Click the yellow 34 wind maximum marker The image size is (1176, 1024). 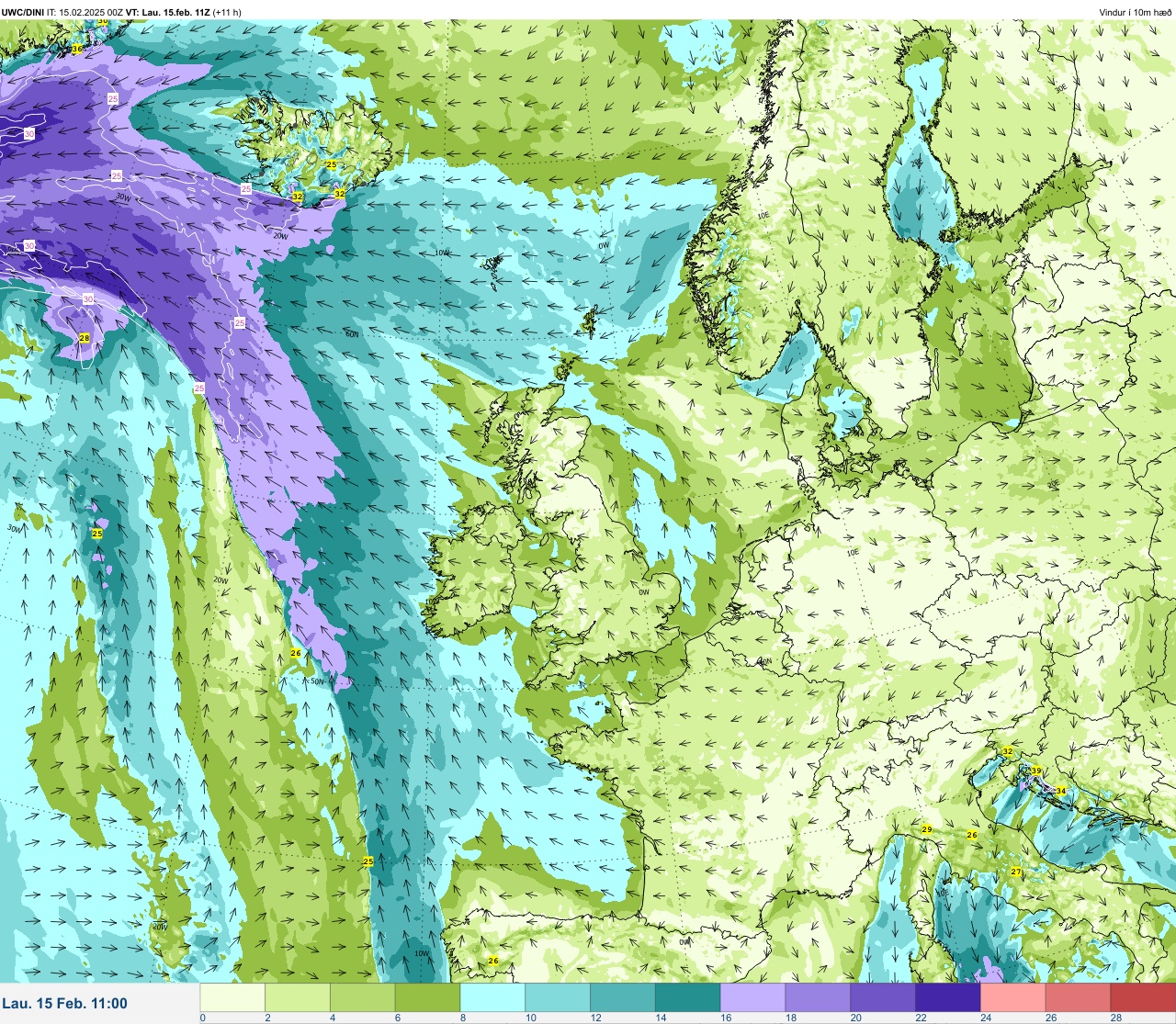(1060, 791)
